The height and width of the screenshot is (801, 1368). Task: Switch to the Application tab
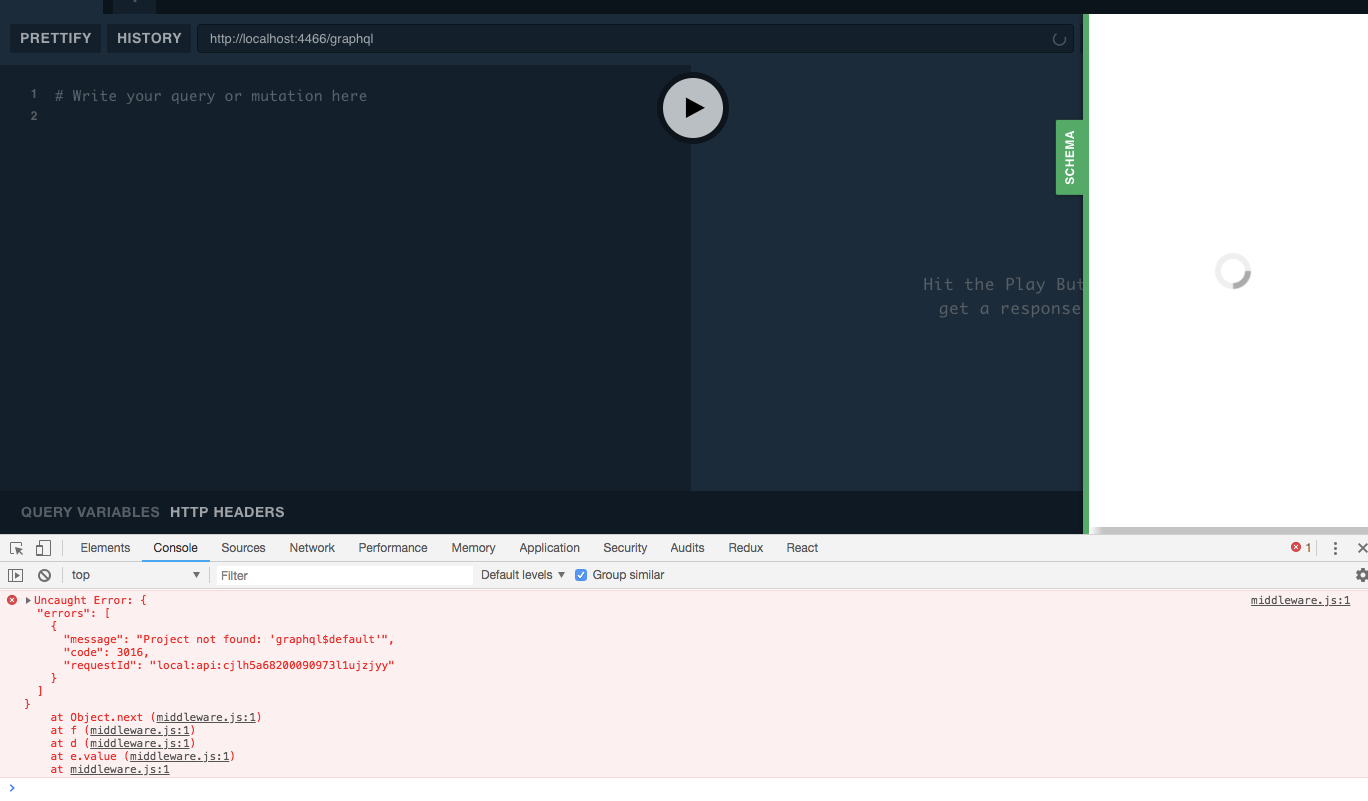[549, 548]
